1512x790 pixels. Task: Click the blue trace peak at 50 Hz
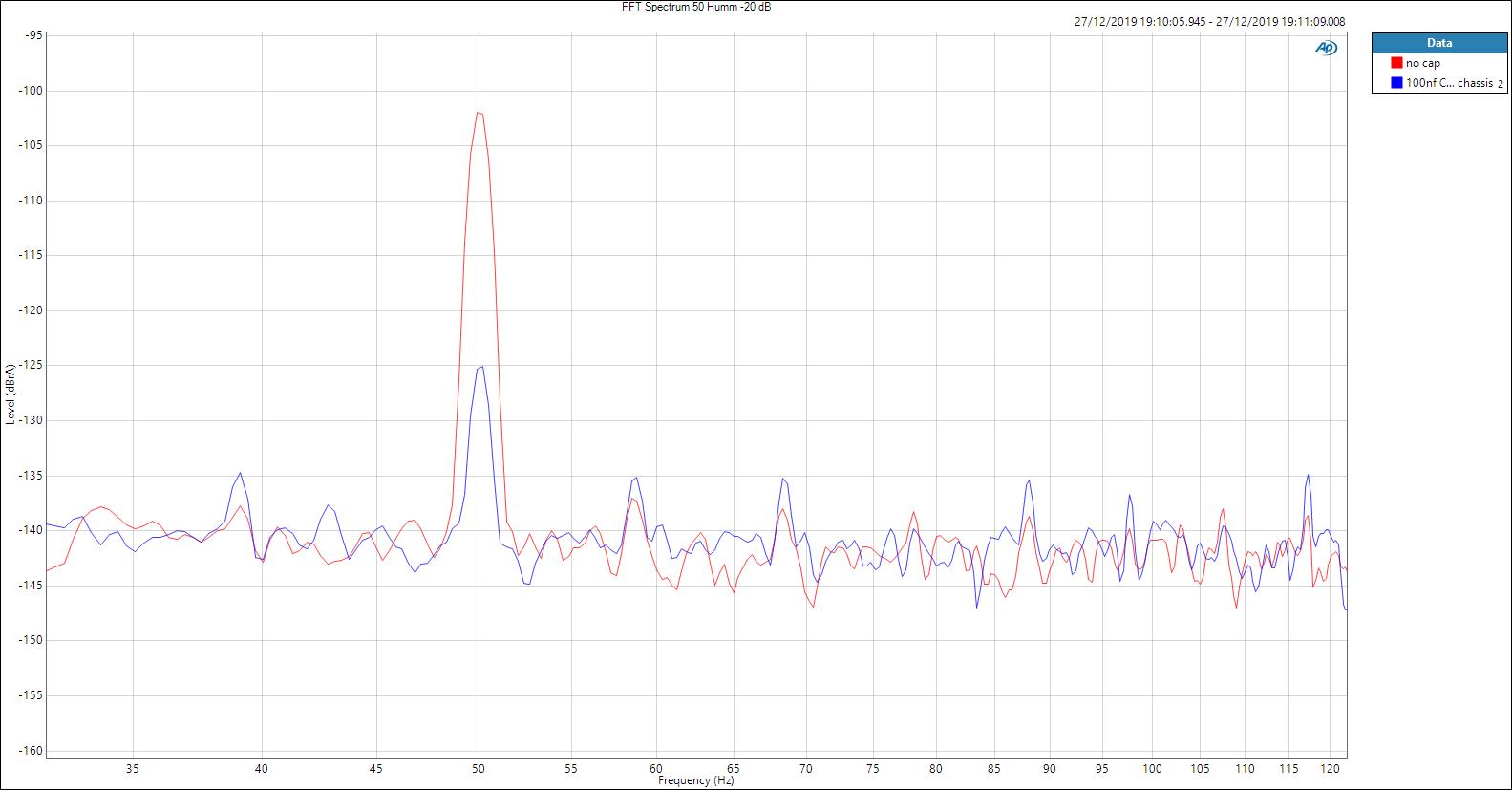481,367
